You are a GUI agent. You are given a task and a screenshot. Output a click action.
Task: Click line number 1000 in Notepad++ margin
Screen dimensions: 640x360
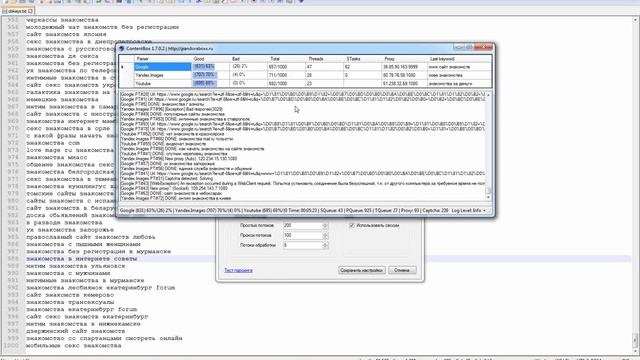pyautogui.click(x=11, y=346)
